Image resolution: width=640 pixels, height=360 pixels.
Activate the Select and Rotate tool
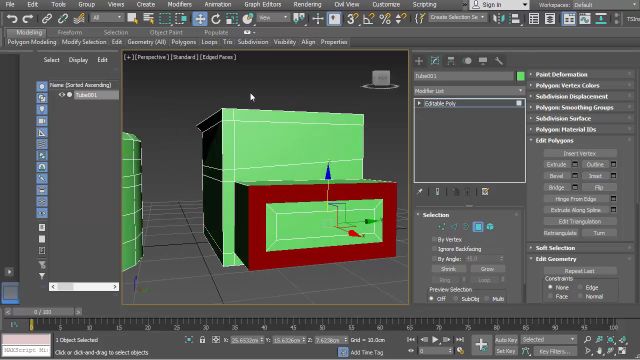[x=216, y=19]
